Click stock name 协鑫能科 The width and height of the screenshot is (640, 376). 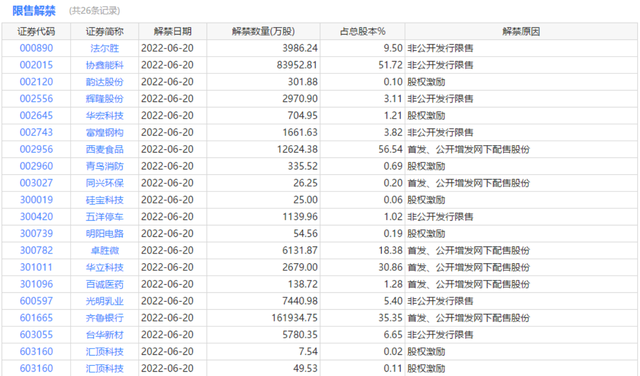(104, 65)
